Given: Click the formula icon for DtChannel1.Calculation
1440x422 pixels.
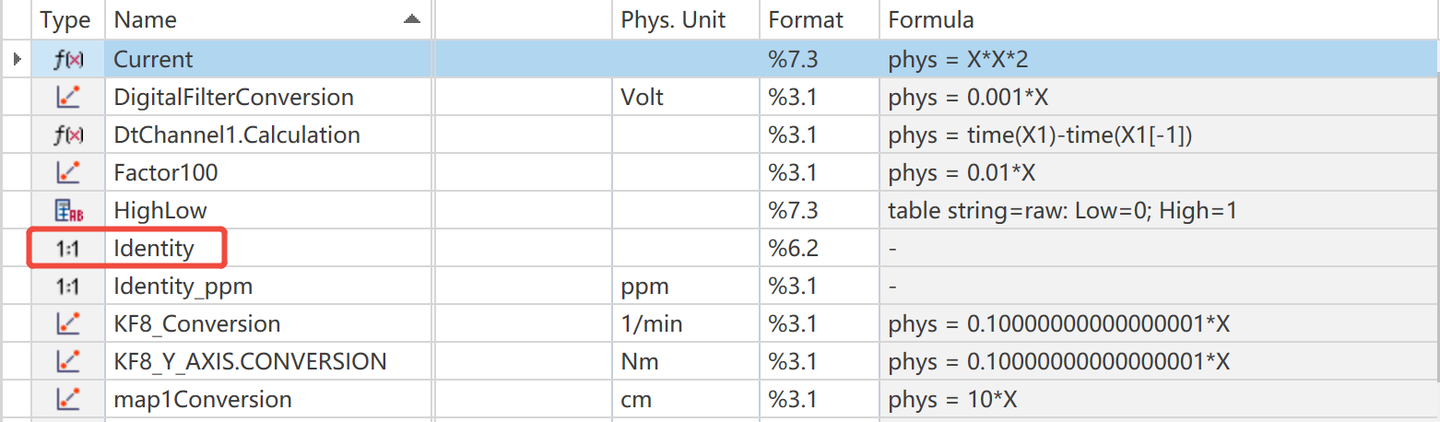Looking at the screenshot, I should coord(68,135).
